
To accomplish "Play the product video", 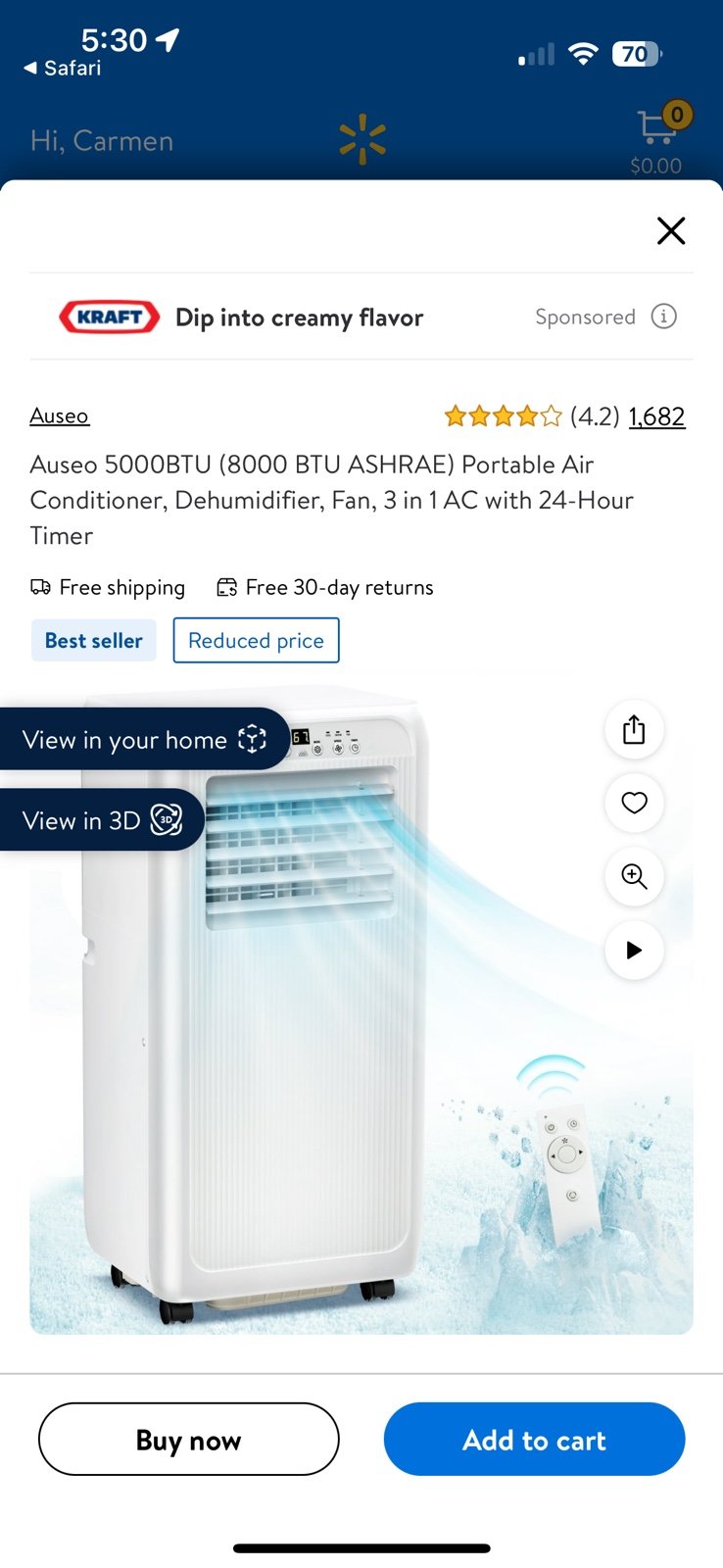I will point(634,950).
